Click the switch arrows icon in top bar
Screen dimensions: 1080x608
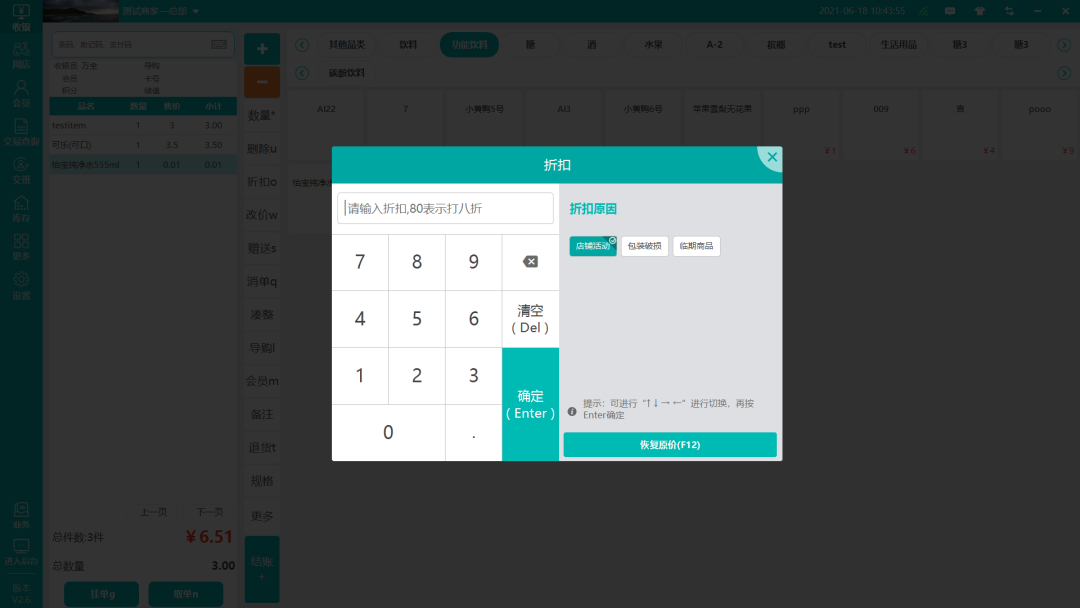tap(1010, 11)
